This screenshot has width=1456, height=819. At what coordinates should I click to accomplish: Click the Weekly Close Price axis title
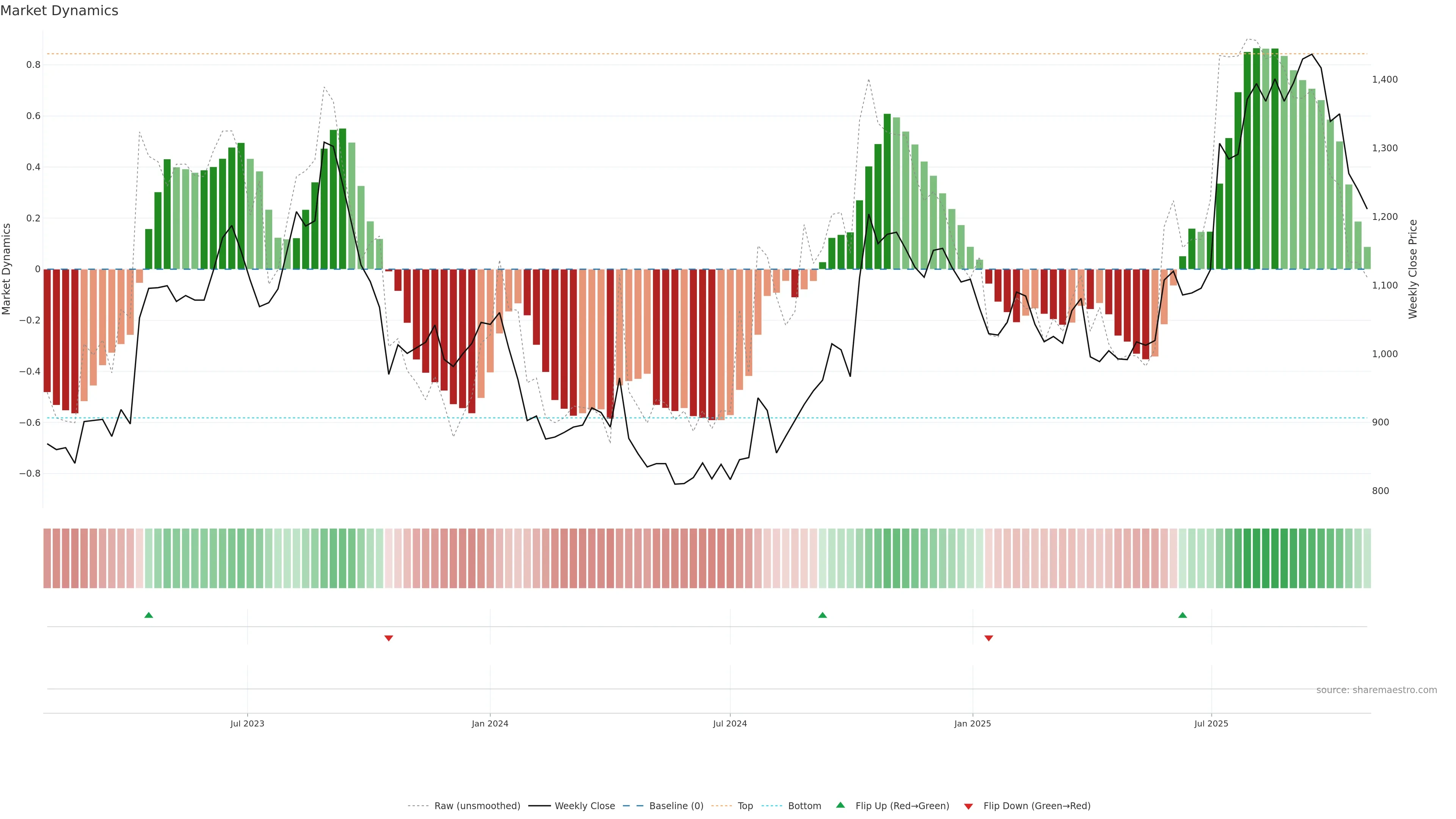[1412, 269]
